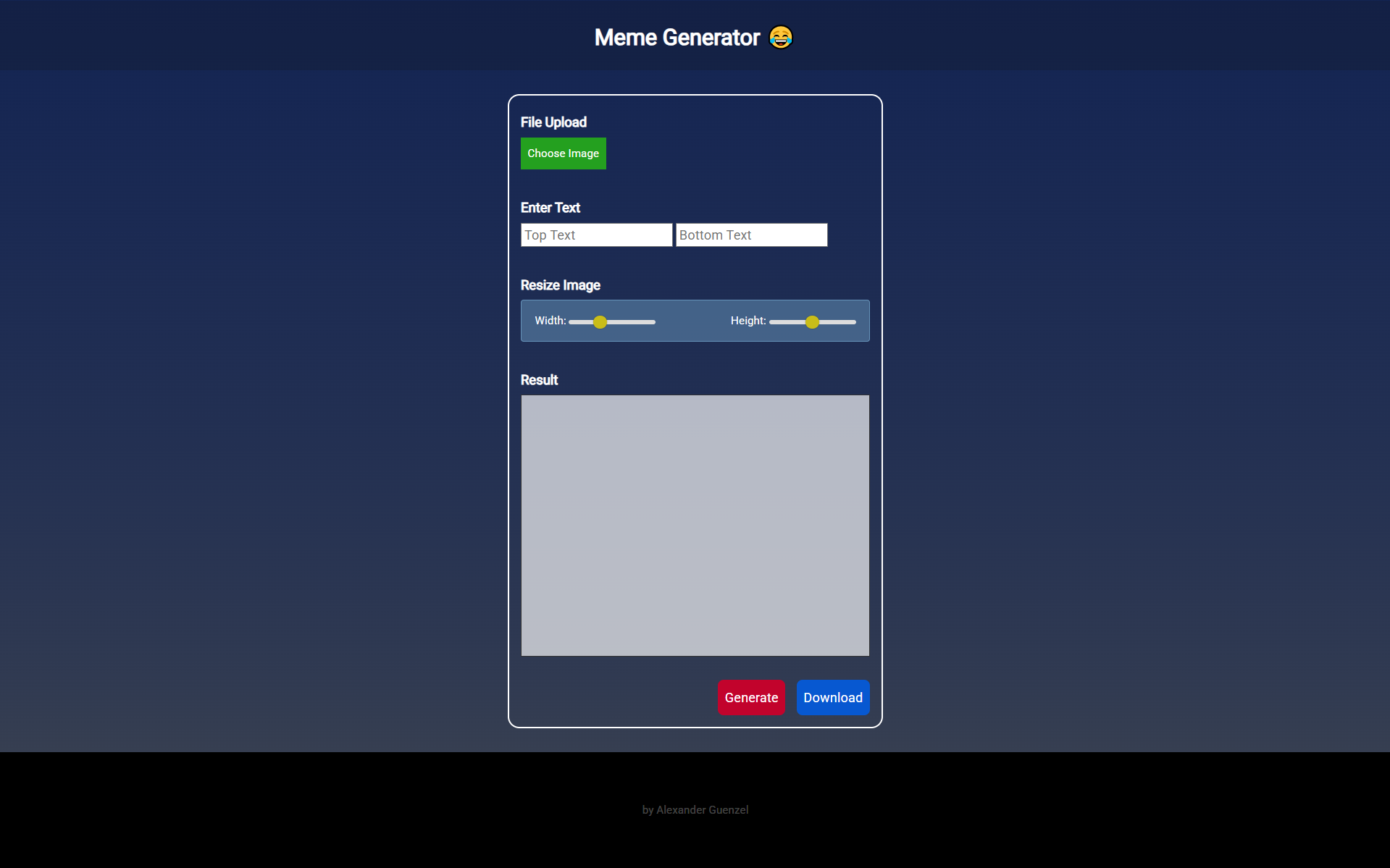Focus the Top Text input field
The height and width of the screenshot is (868, 1390).
click(x=596, y=235)
